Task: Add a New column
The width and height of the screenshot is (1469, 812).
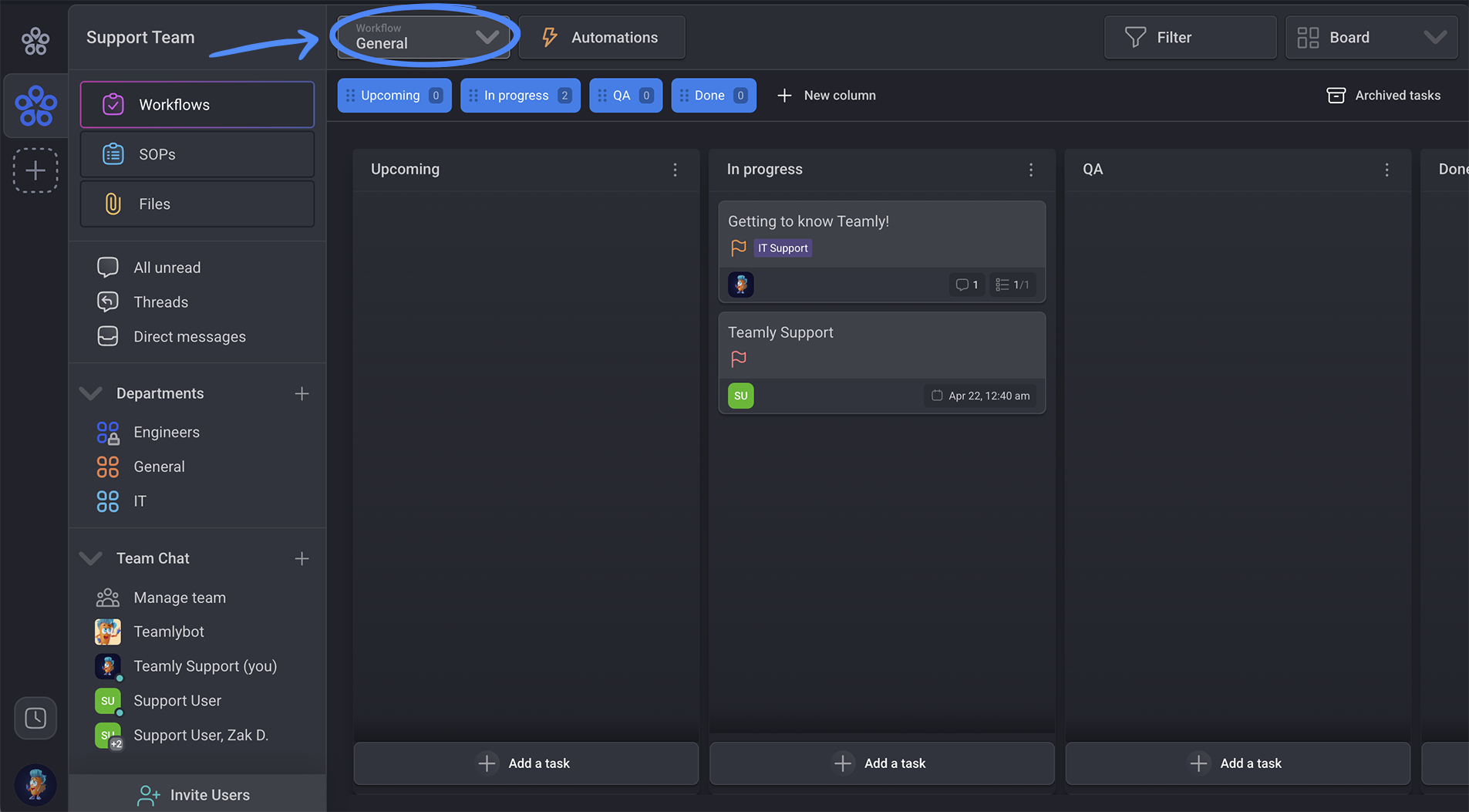Action: 826,96
